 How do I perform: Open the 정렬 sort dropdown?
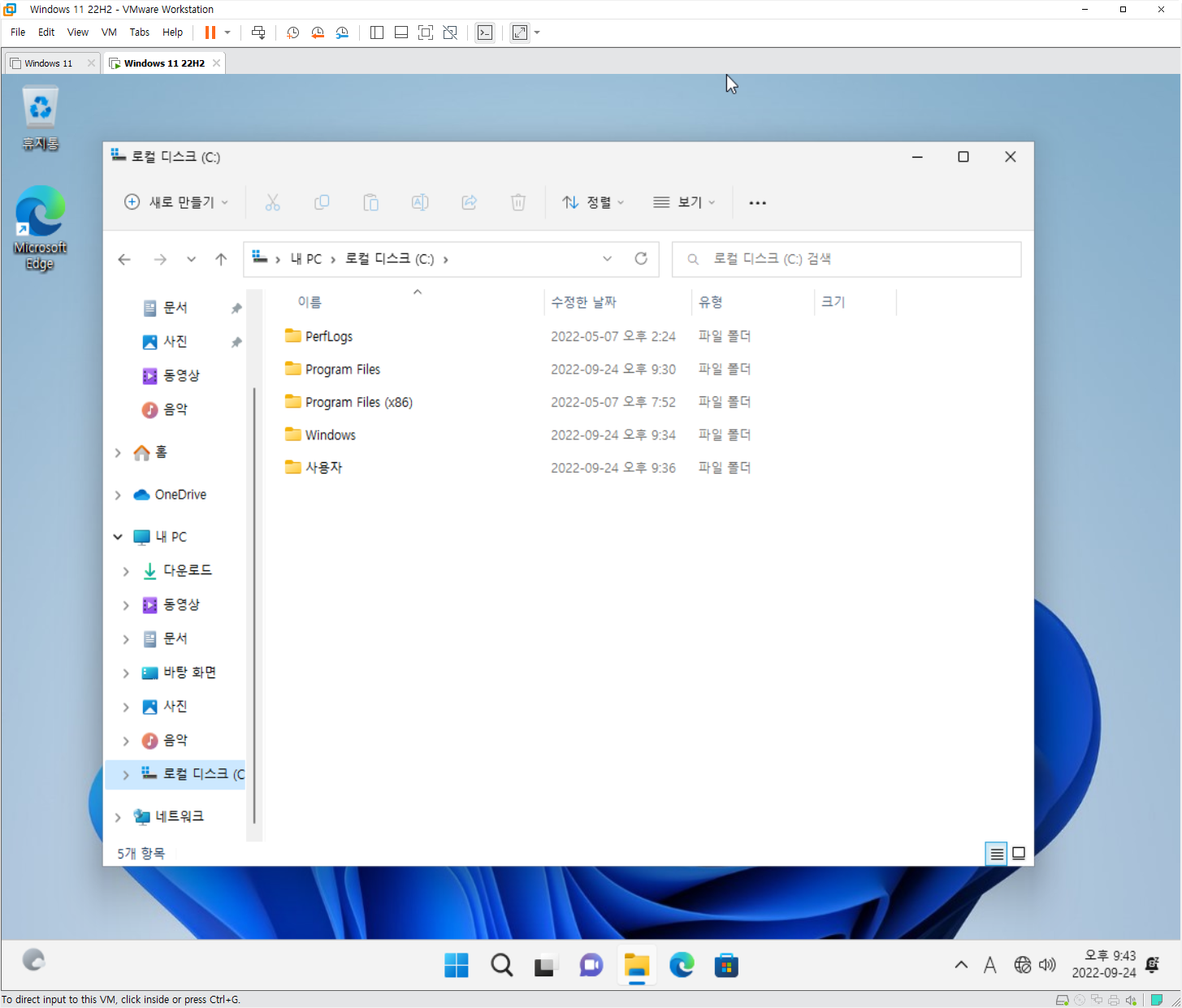tap(594, 202)
